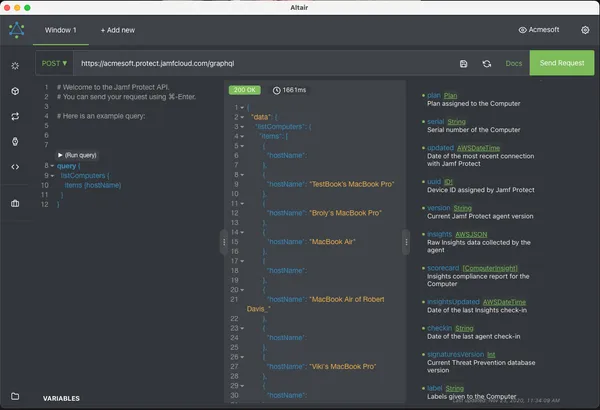
Task: Switch to the Window 1 tab
Action: coord(60,30)
